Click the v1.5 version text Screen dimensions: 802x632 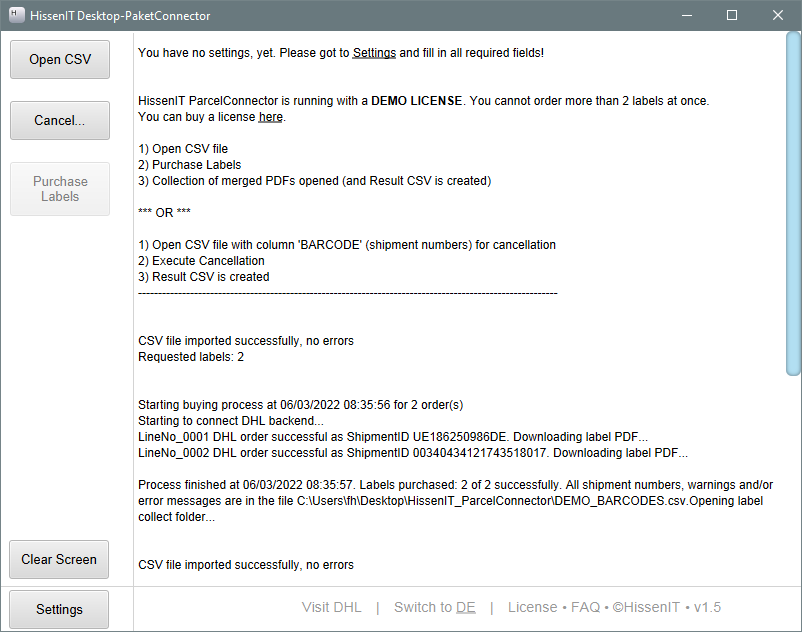pyautogui.click(x=707, y=607)
